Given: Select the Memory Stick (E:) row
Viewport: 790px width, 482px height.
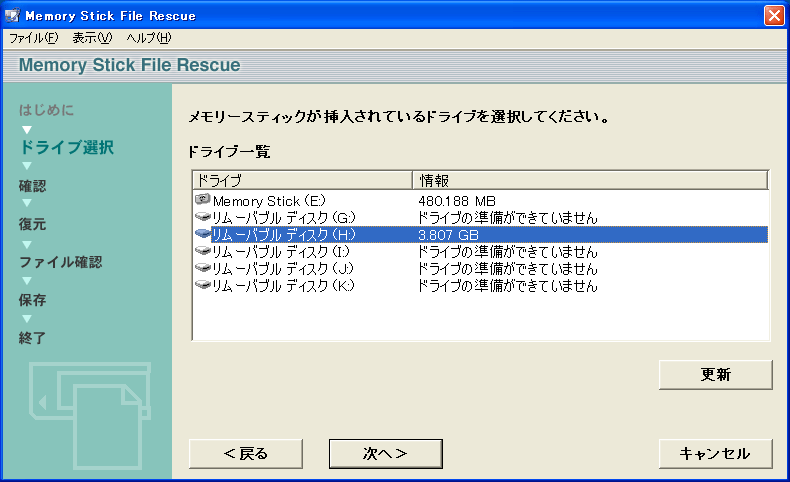Looking at the screenshot, I should (x=481, y=201).
